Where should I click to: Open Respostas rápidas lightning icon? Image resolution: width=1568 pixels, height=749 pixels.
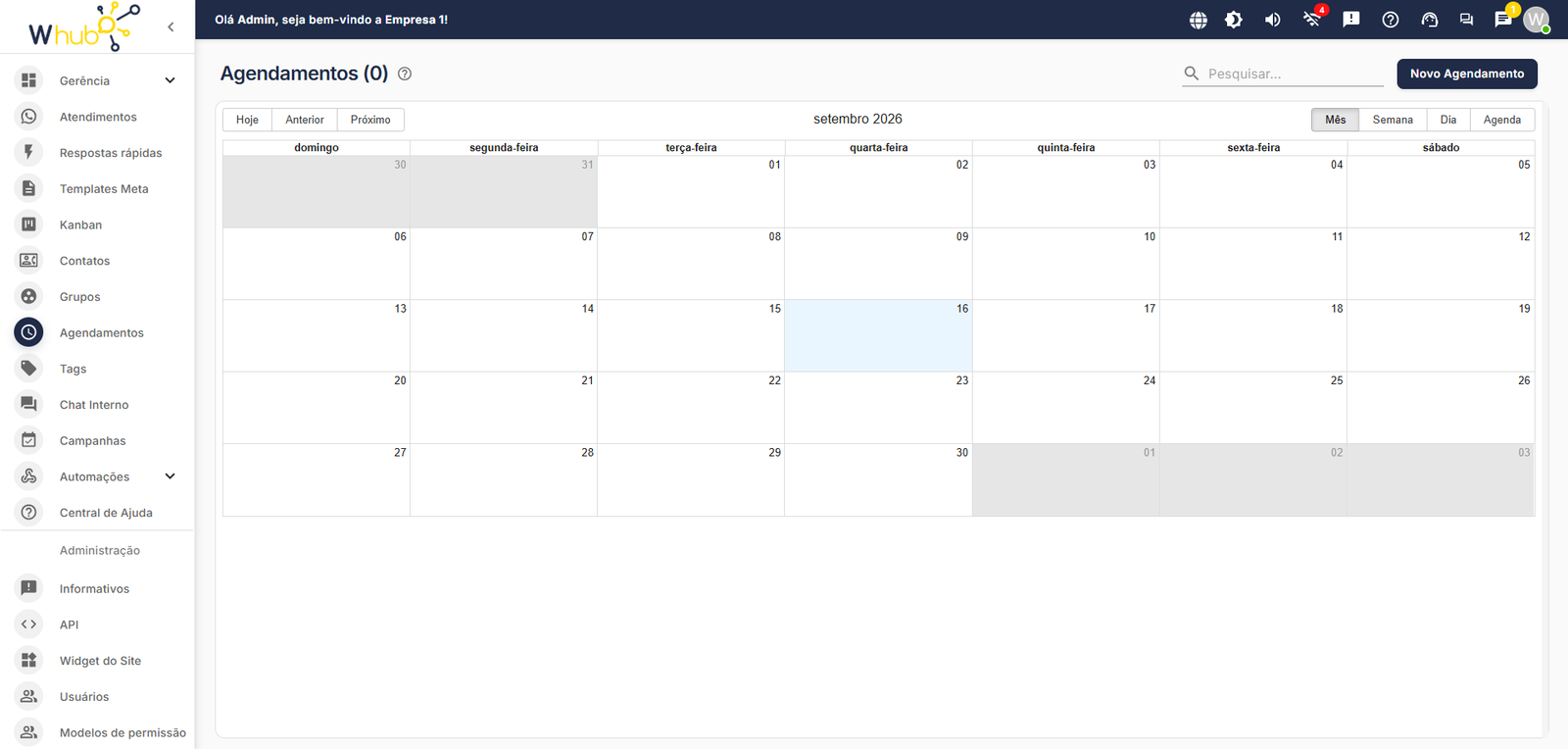(x=29, y=152)
